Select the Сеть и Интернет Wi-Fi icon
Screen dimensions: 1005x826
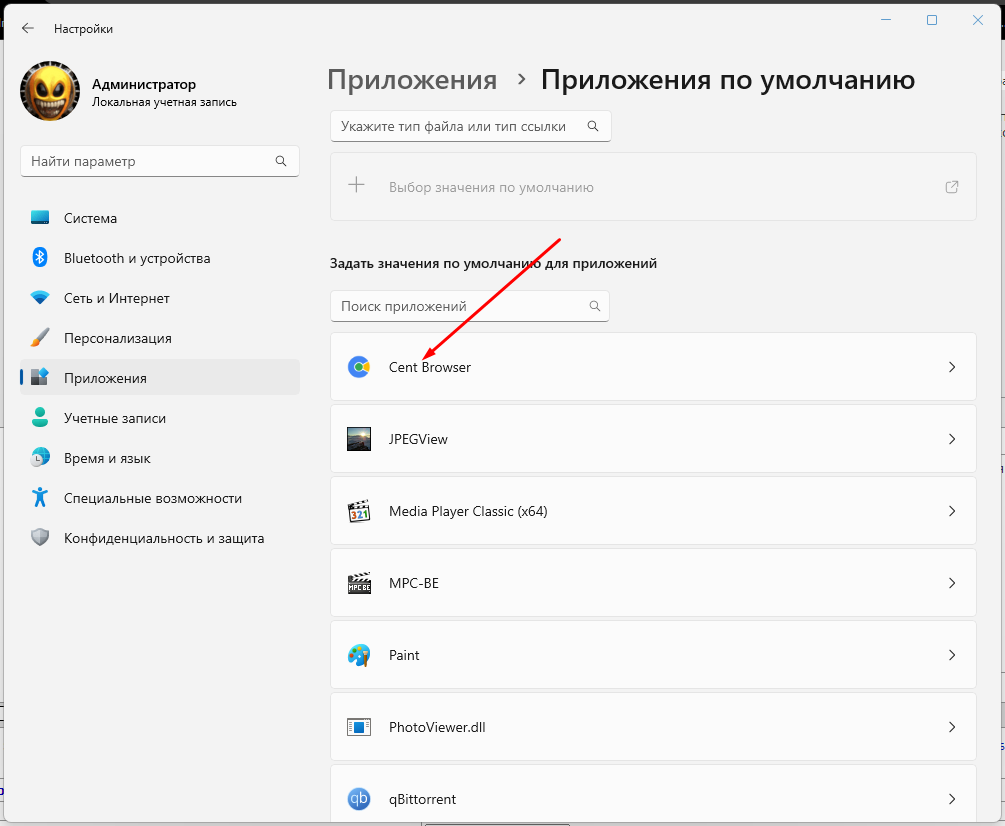tap(40, 298)
